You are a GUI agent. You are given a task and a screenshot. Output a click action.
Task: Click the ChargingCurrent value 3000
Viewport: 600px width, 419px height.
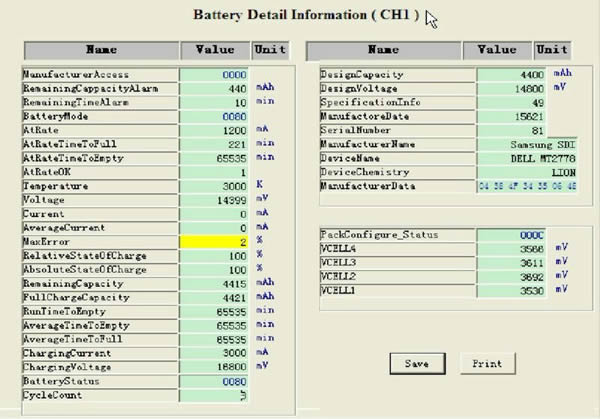(214, 353)
